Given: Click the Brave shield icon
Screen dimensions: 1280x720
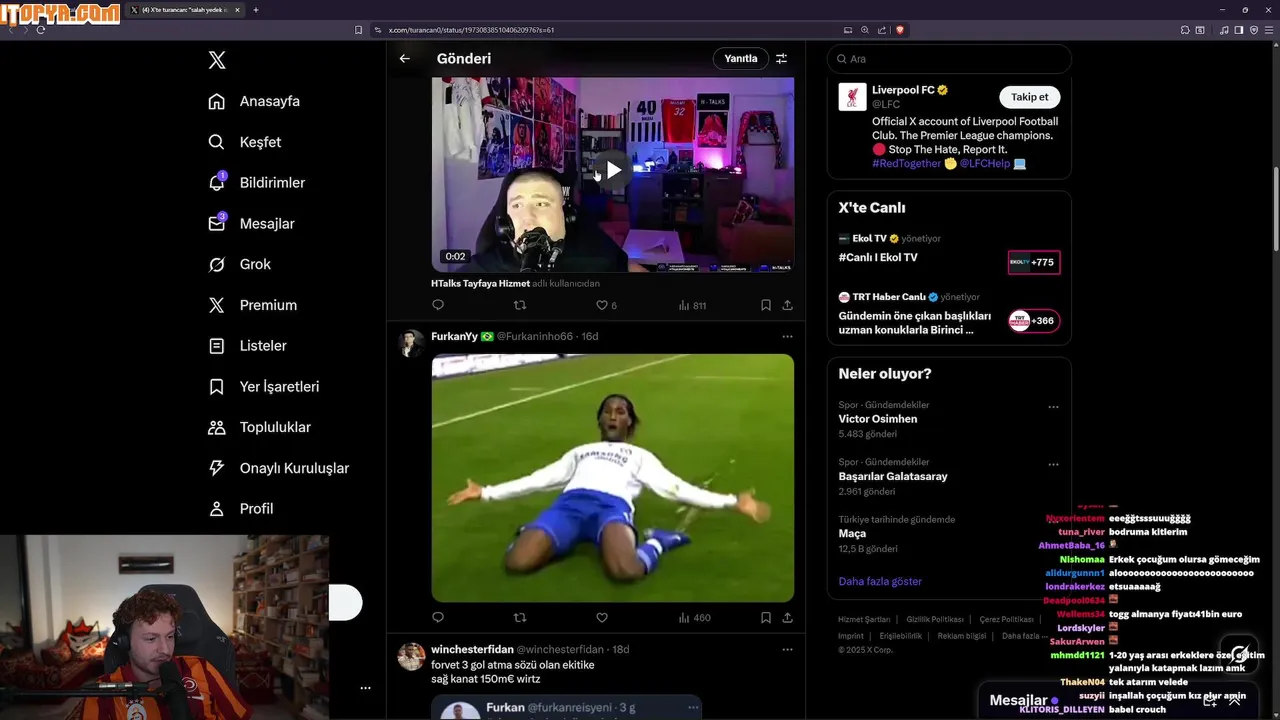Looking at the screenshot, I should (900, 30).
